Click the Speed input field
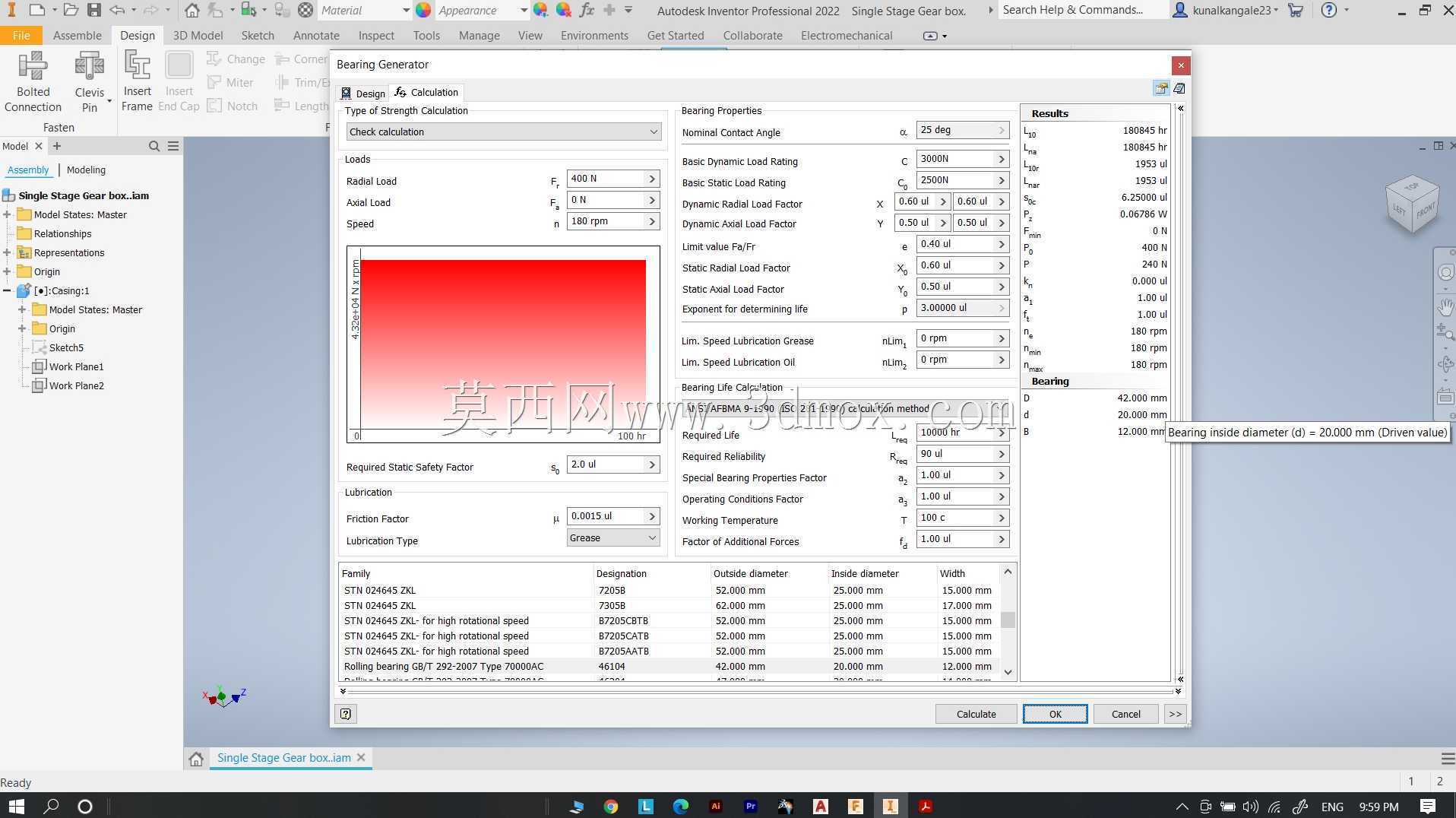The image size is (1456, 818). (x=606, y=221)
